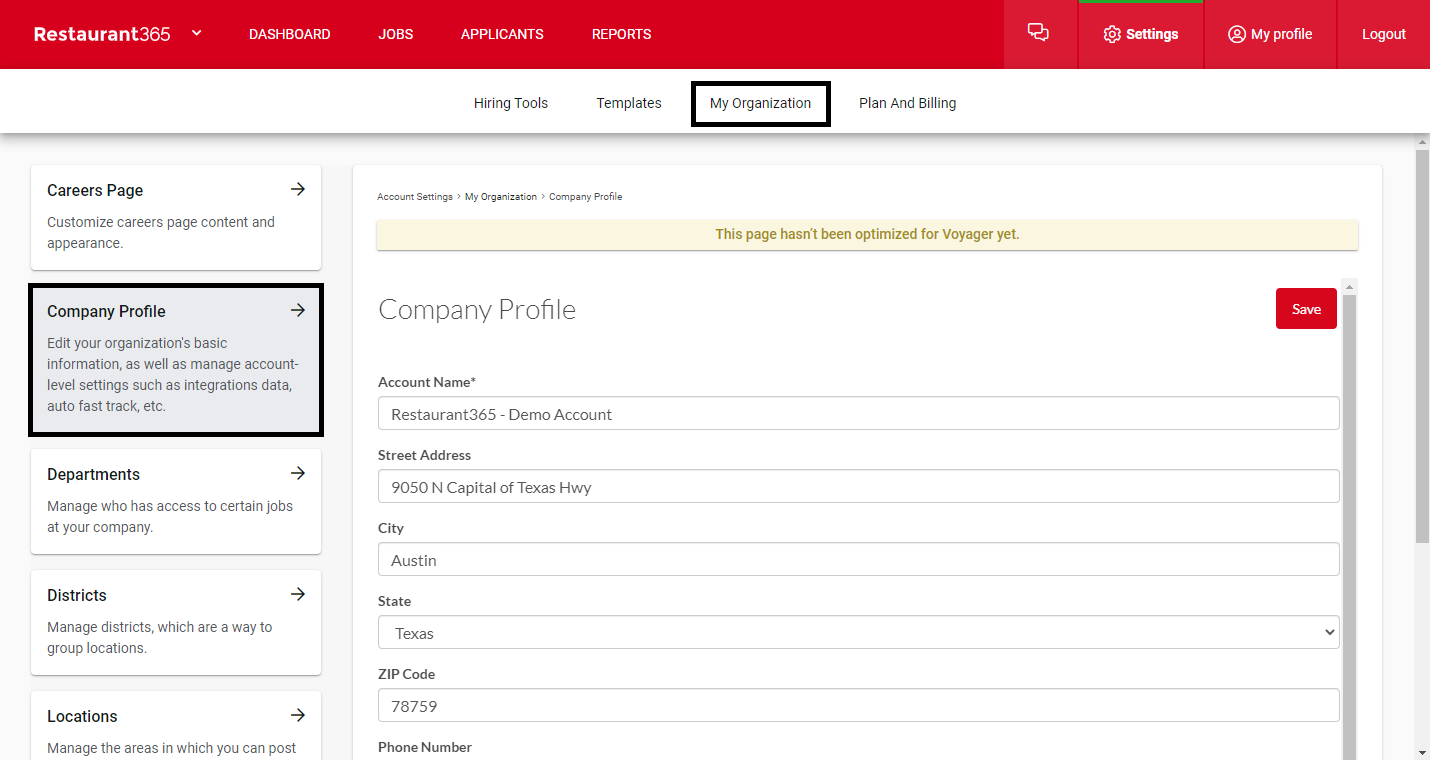Click the Careers Page arrow icon
Screen dimensions: 1430x760
pos(298,189)
